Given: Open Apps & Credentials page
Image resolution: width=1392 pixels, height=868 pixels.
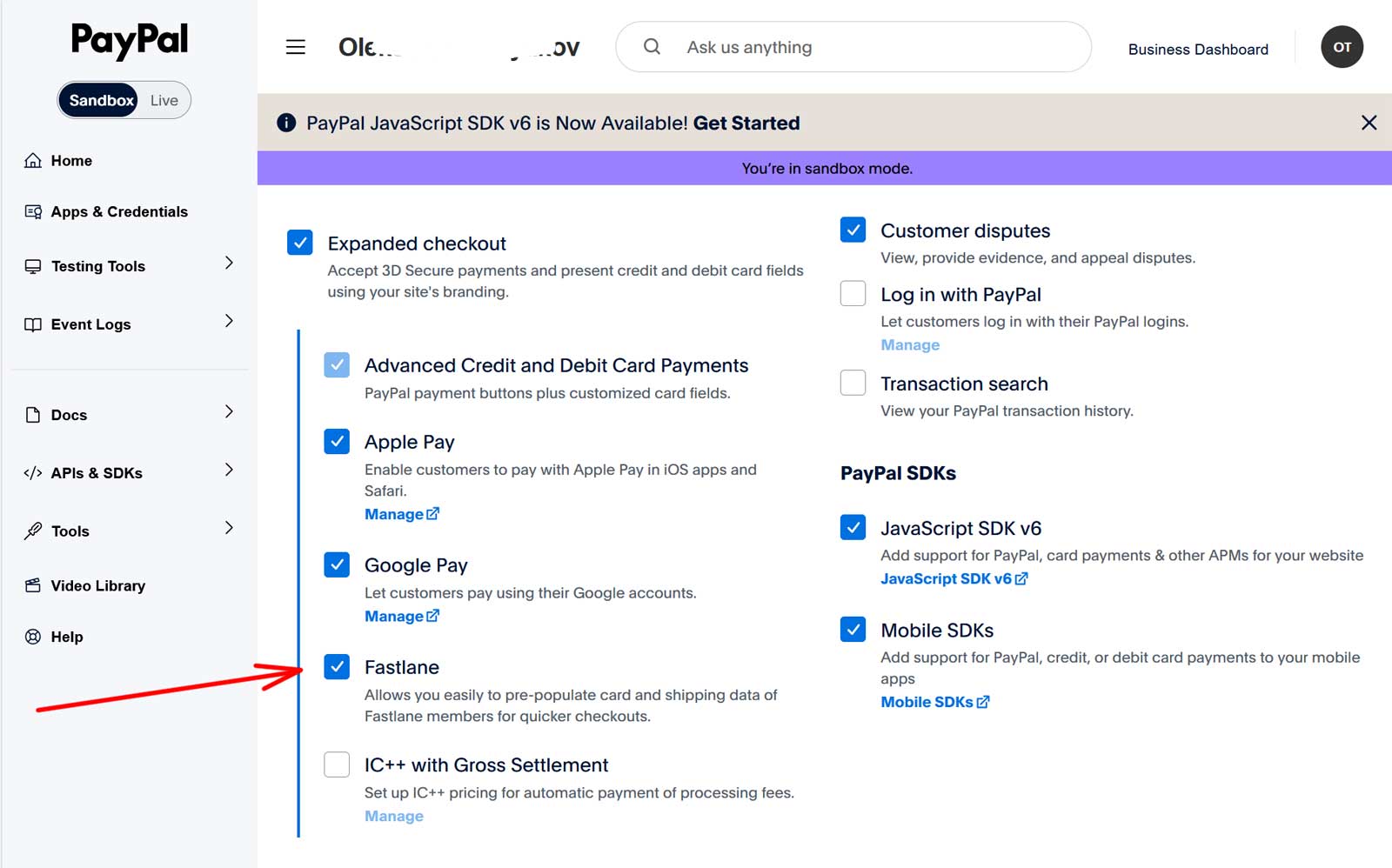Looking at the screenshot, I should point(119,211).
